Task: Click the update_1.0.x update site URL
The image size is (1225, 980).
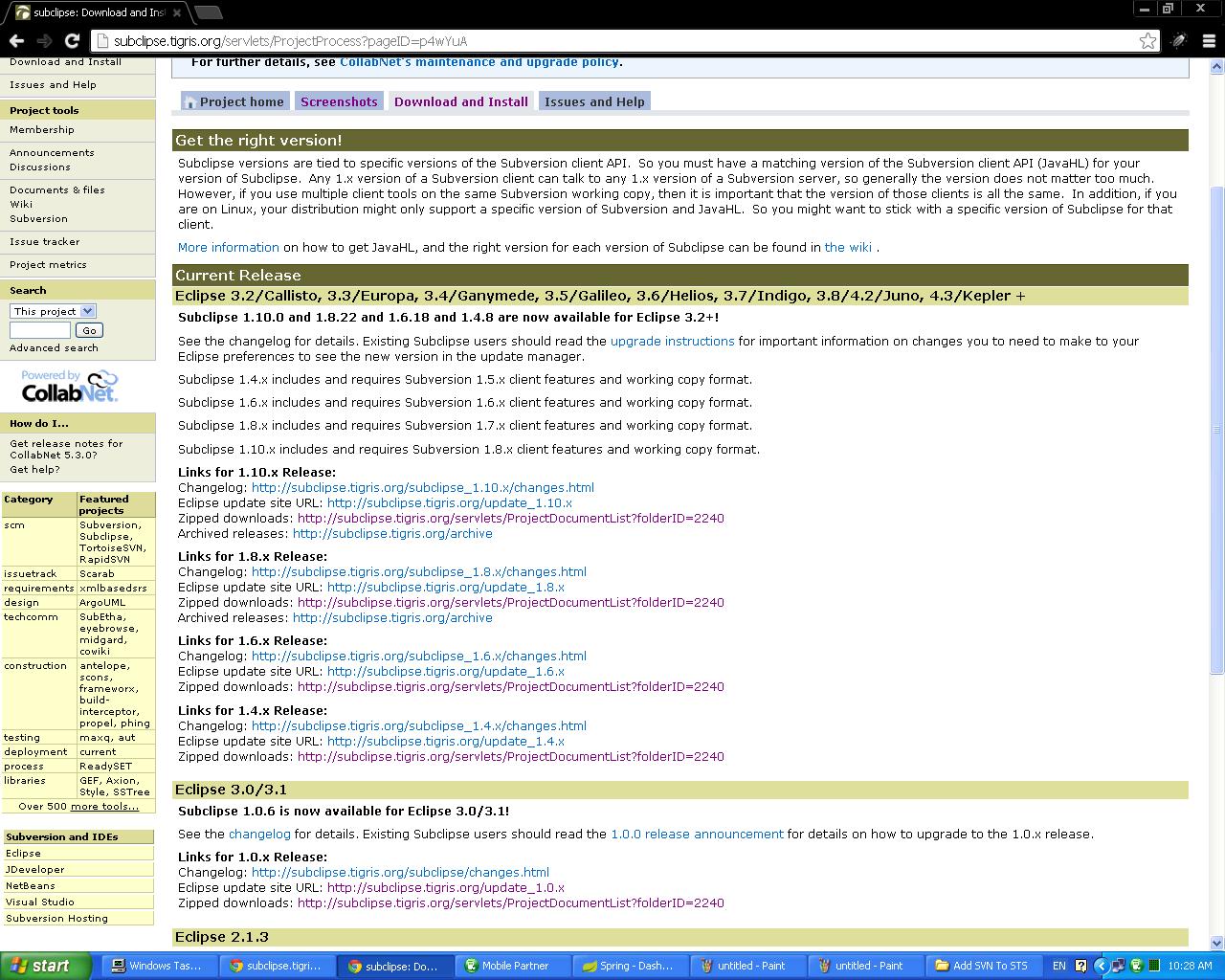Action: pos(446,887)
